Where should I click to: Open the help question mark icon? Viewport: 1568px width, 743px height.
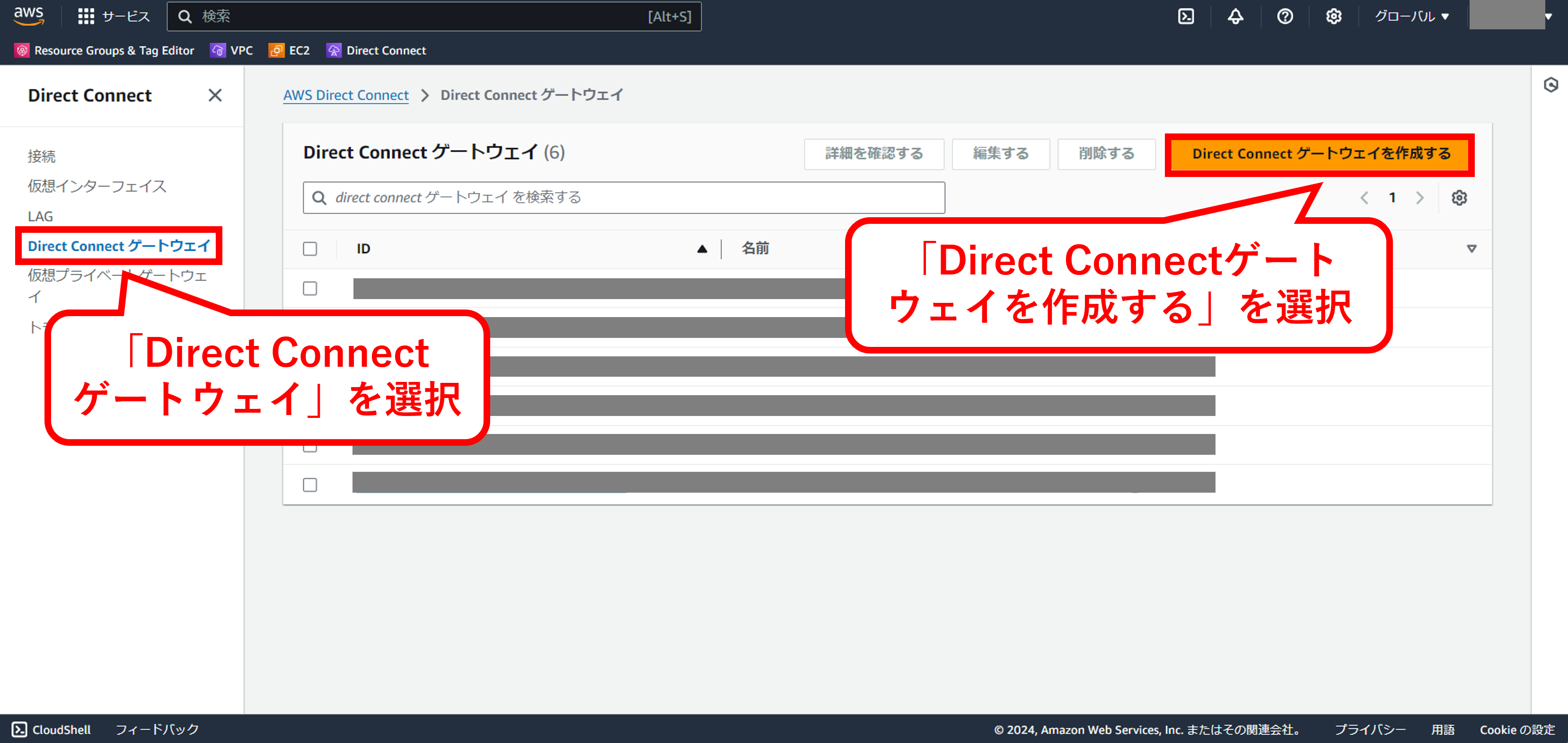point(1285,17)
